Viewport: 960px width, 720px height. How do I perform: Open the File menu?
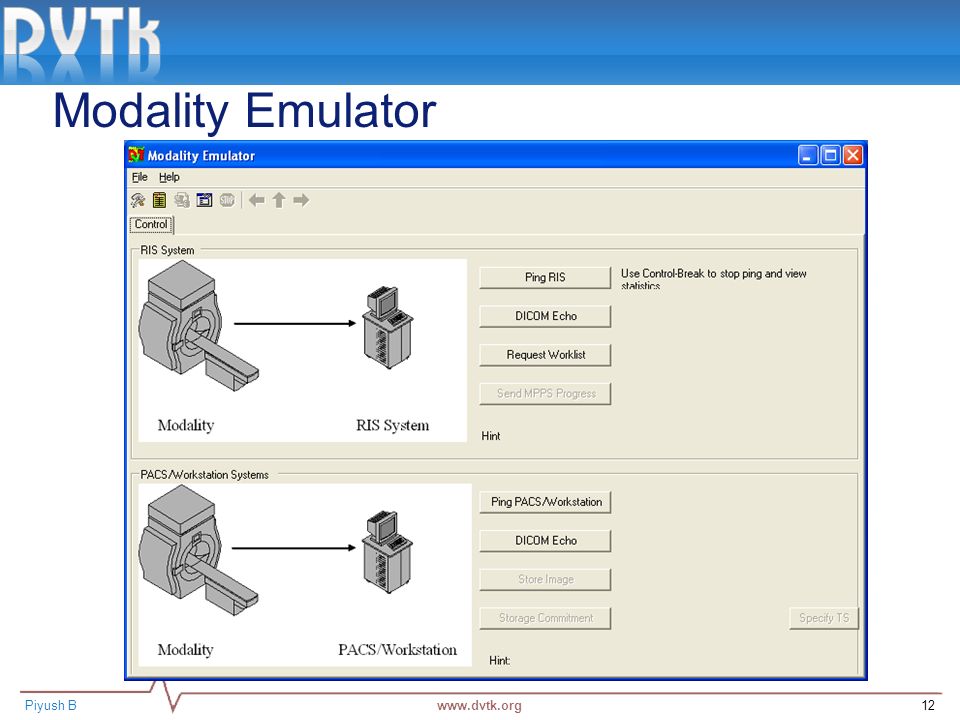[140, 178]
